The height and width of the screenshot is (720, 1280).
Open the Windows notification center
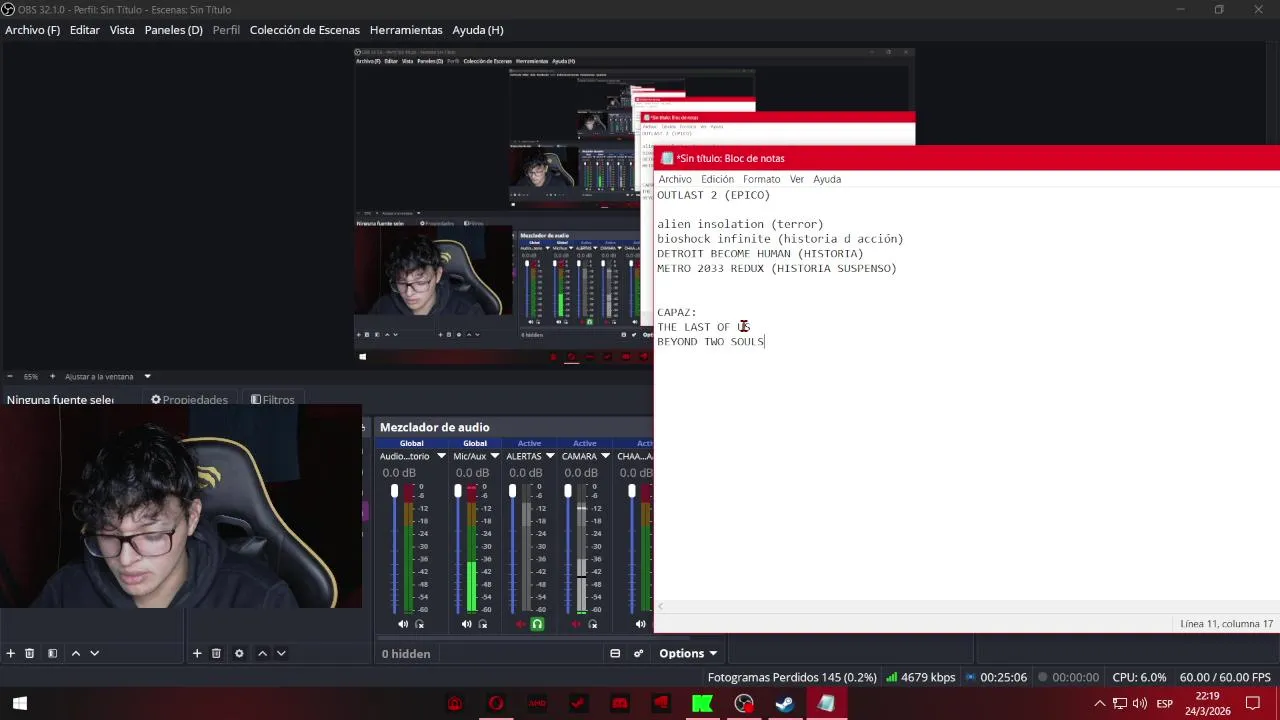pyautogui.click(x=1253, y=703)
